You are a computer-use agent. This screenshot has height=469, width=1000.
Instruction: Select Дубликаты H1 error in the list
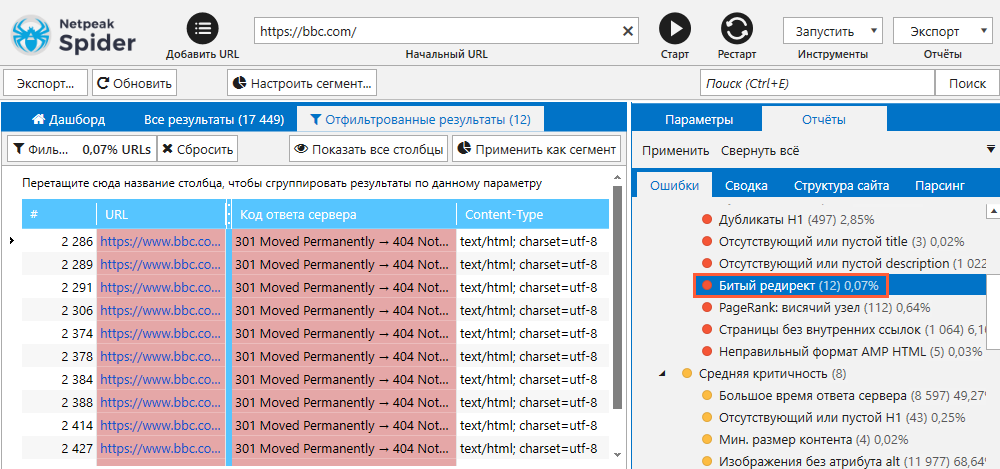pos(788,220)
